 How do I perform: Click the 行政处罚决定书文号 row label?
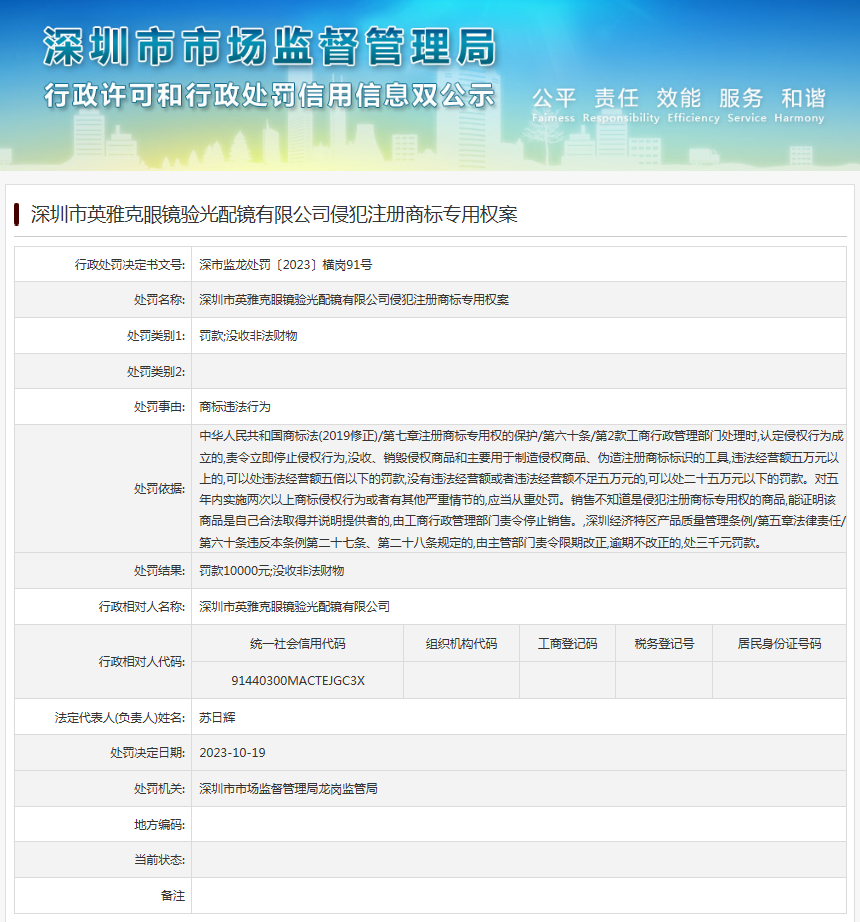130,265
